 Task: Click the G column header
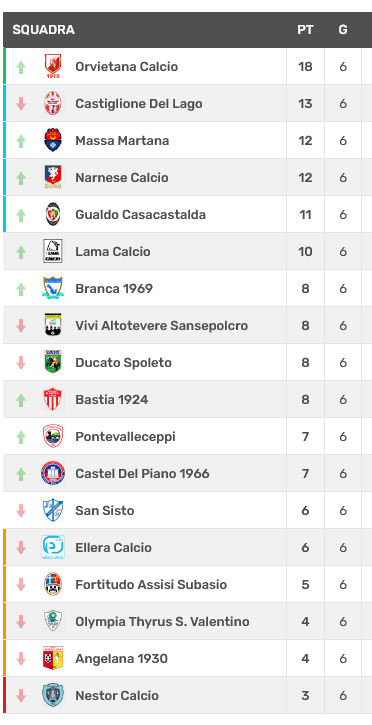[343, 30]
